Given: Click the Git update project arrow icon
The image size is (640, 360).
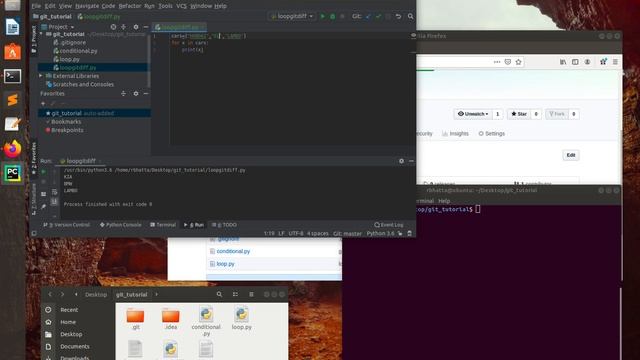Looking at the screenshot, I should (x=368, y=16).
